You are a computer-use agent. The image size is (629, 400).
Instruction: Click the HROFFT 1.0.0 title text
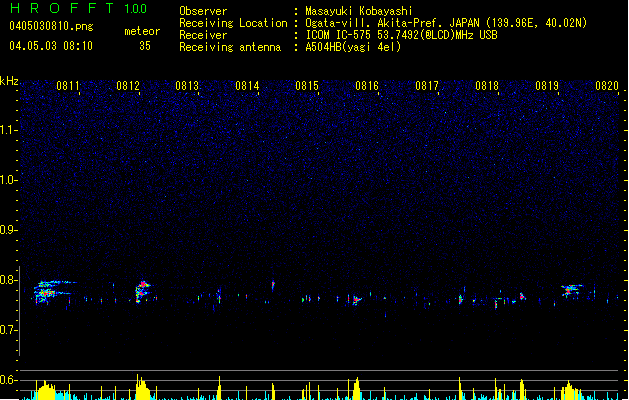coord(78,8)
